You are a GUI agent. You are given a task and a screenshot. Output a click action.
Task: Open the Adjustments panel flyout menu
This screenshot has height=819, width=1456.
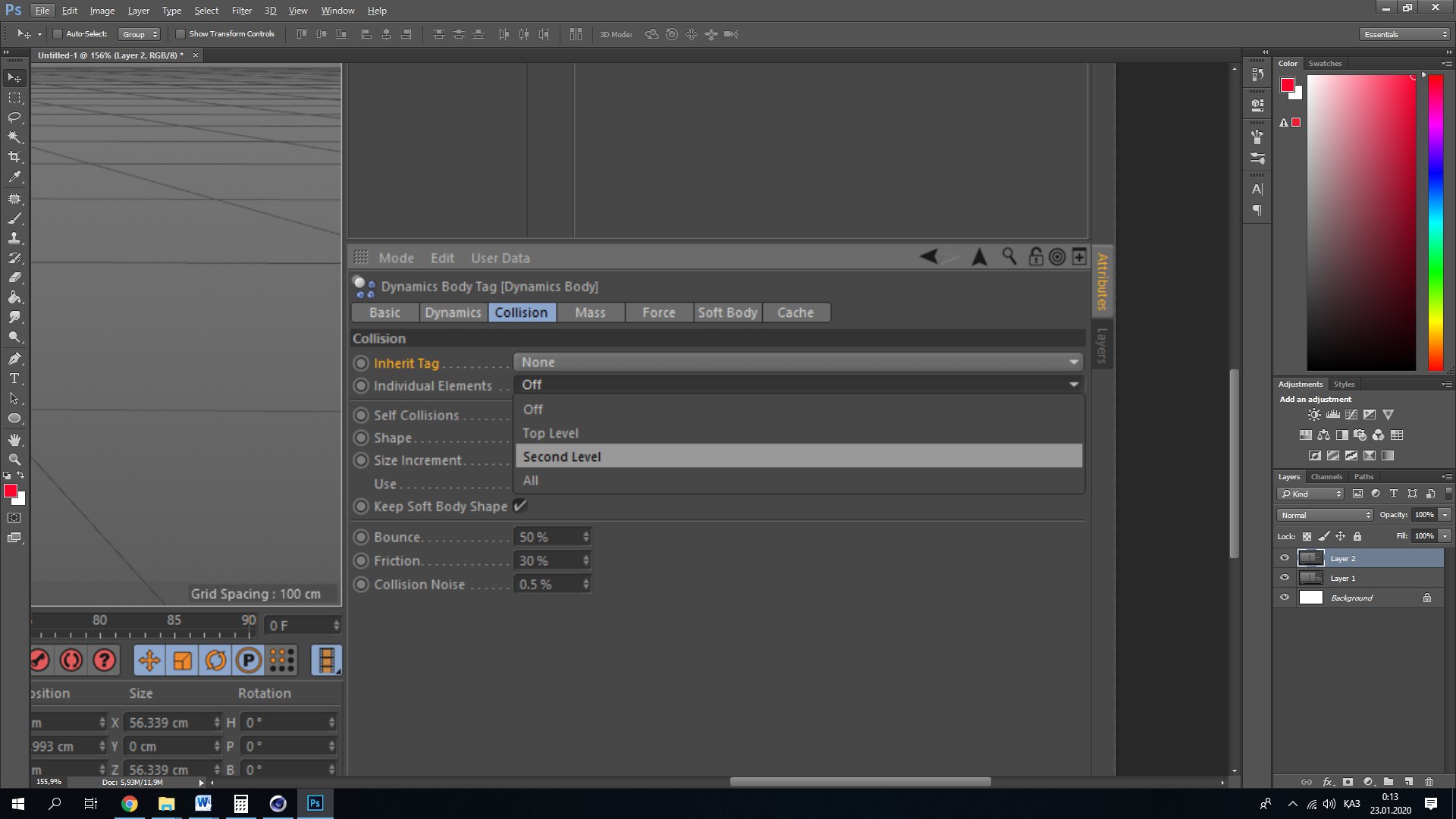[1446, 384]
